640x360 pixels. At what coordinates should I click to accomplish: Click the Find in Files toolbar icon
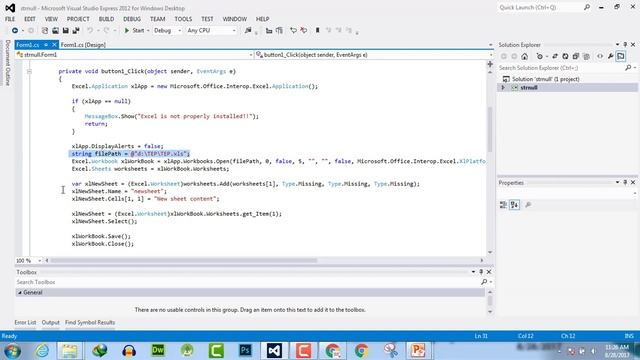tap(248, 31)
